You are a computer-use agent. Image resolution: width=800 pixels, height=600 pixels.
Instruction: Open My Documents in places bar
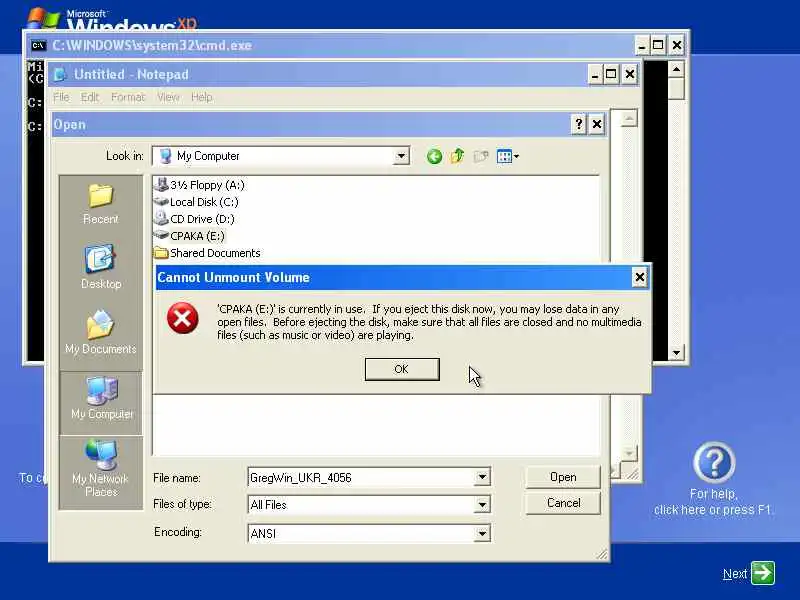click(101, 332)
